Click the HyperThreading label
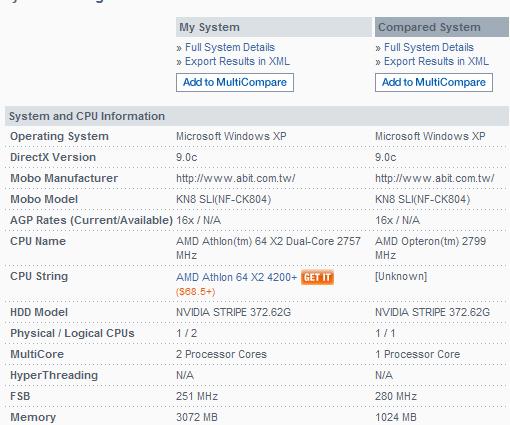This screenshot has height=425, width=510. pos(54,375)
